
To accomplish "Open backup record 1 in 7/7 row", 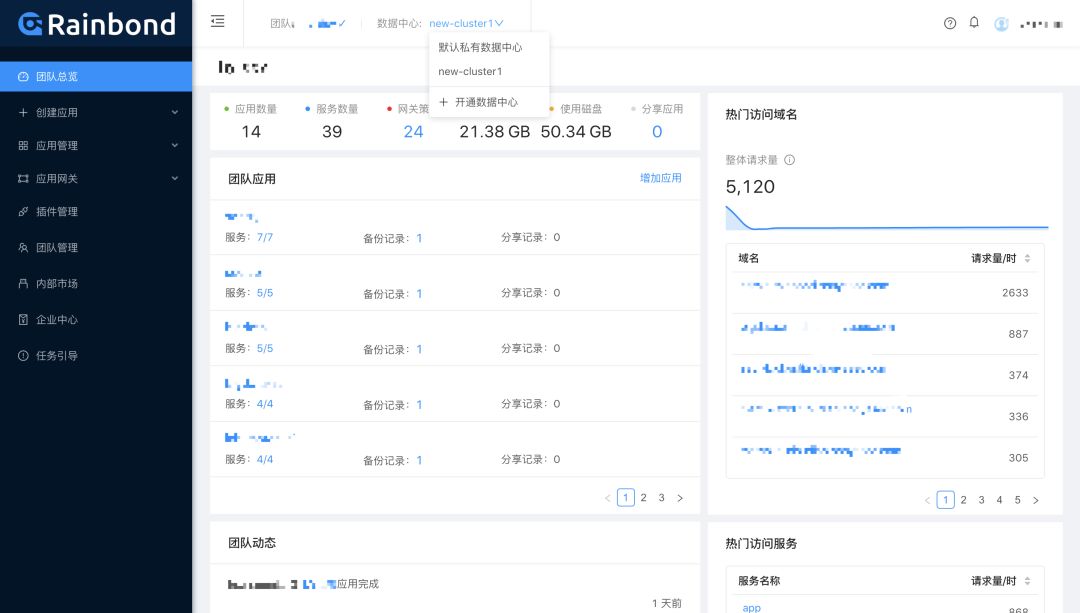I will tap(419, 238).
